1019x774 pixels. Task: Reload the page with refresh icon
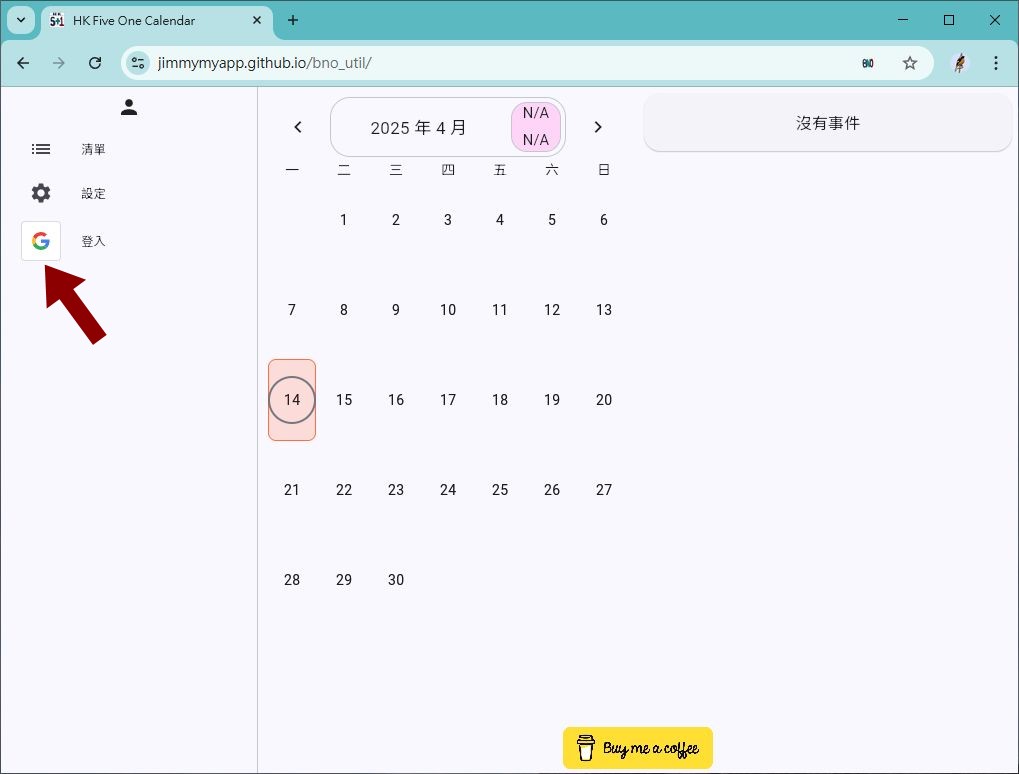(95, 63)
